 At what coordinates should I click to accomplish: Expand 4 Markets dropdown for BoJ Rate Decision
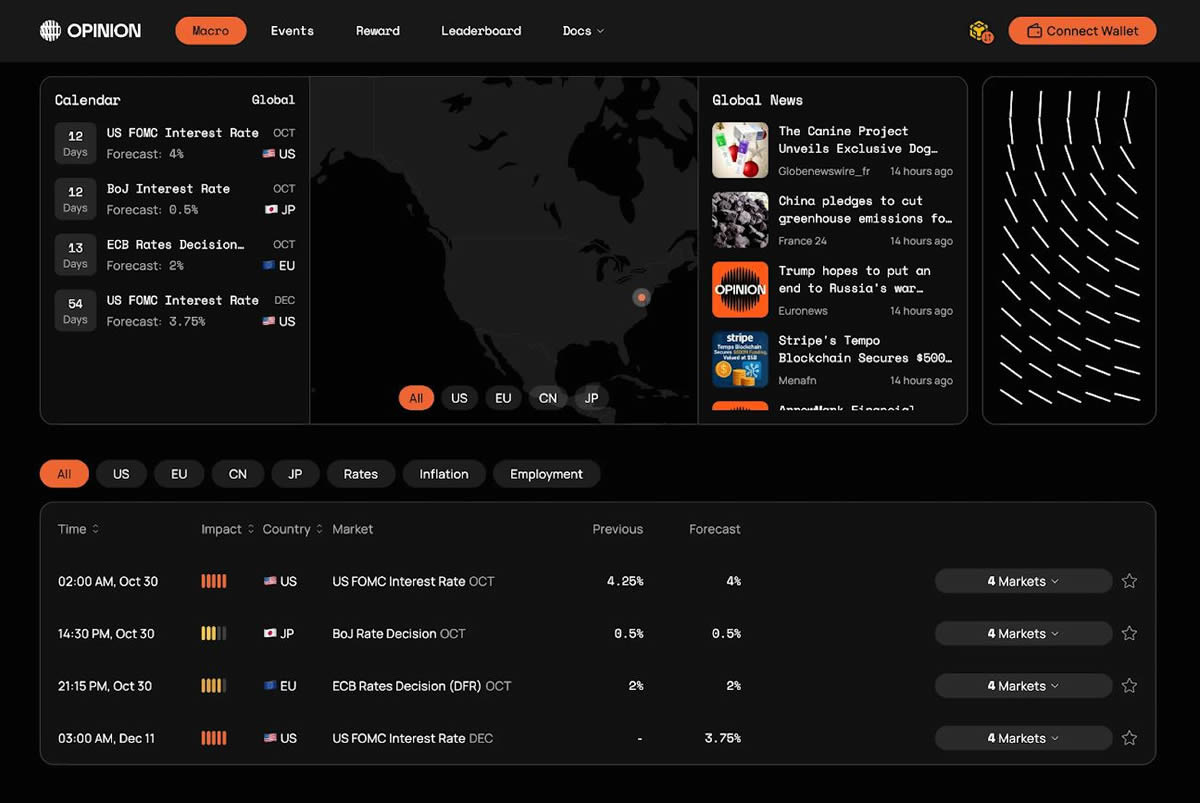coord(1023,633)
